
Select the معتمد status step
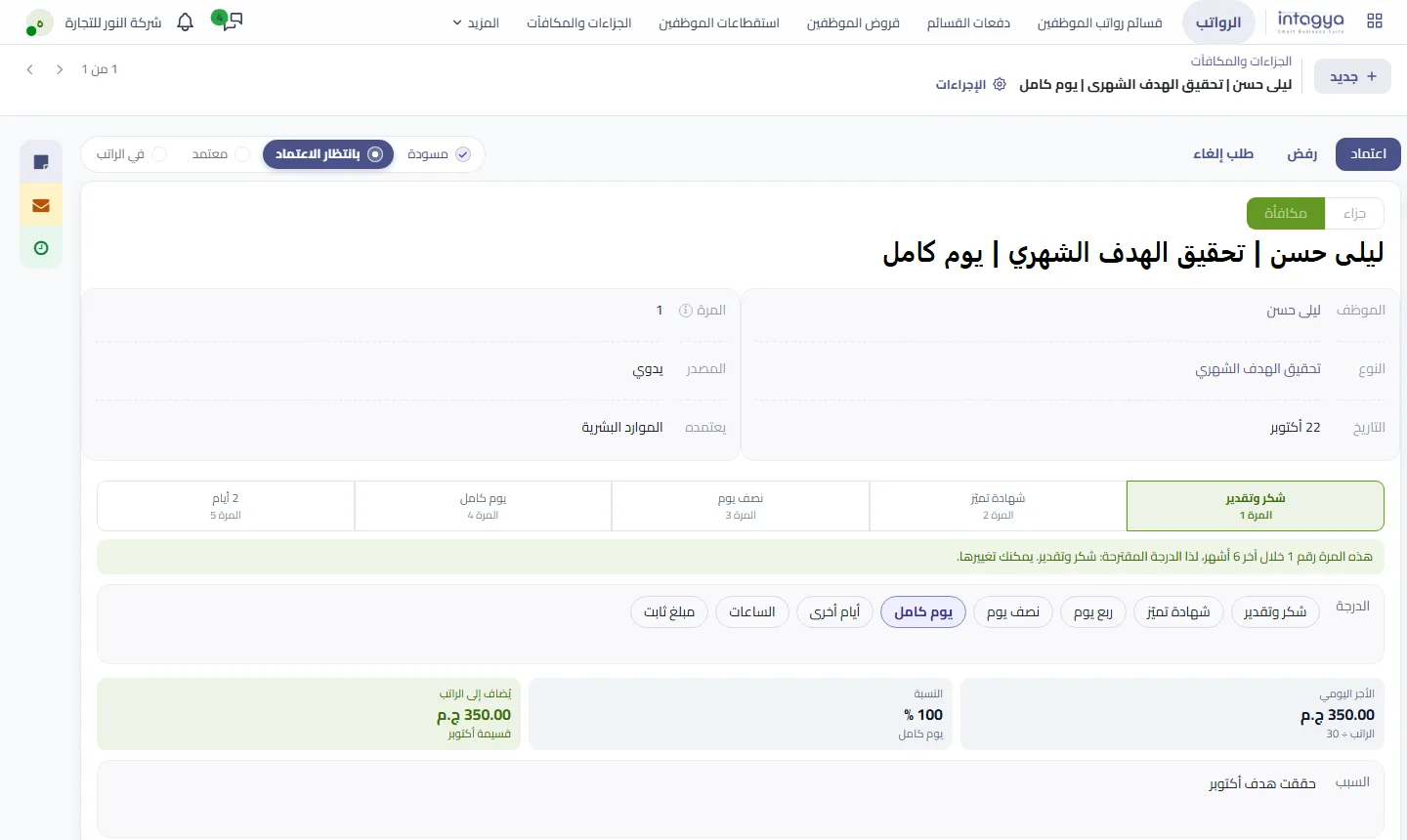click(x=221, y=154)
